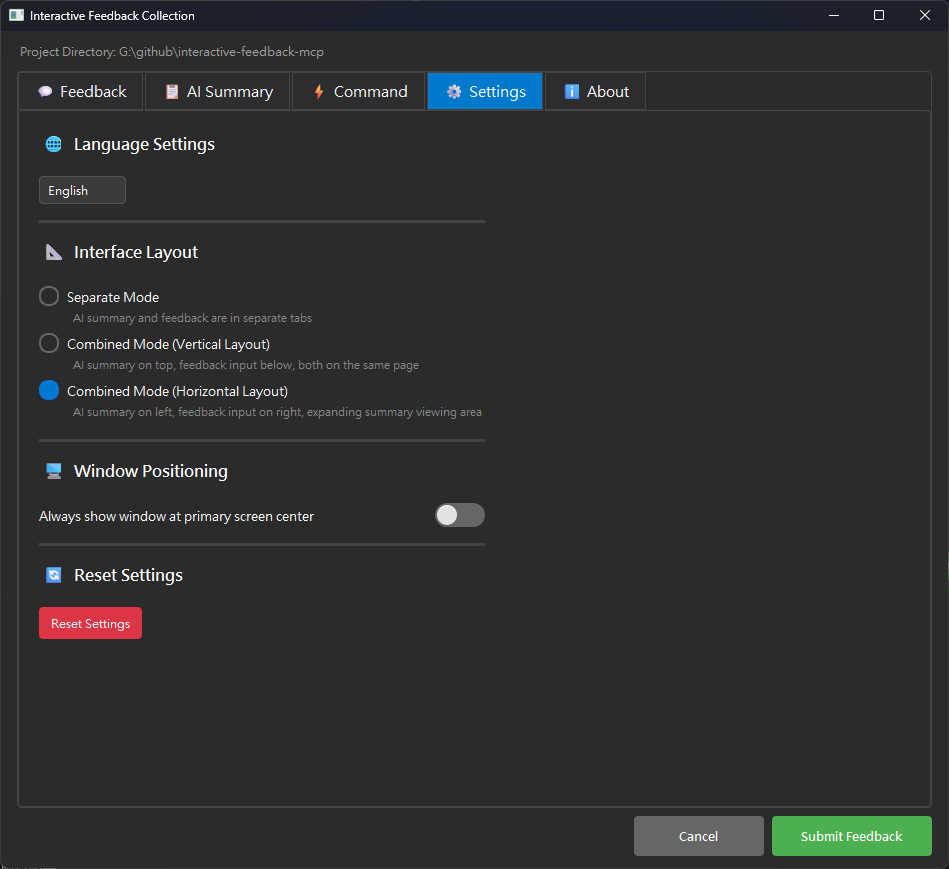Viewport: 949px width, 869px height.
Task: Select the Separate Mode radio button
Action: coord(48,296)
